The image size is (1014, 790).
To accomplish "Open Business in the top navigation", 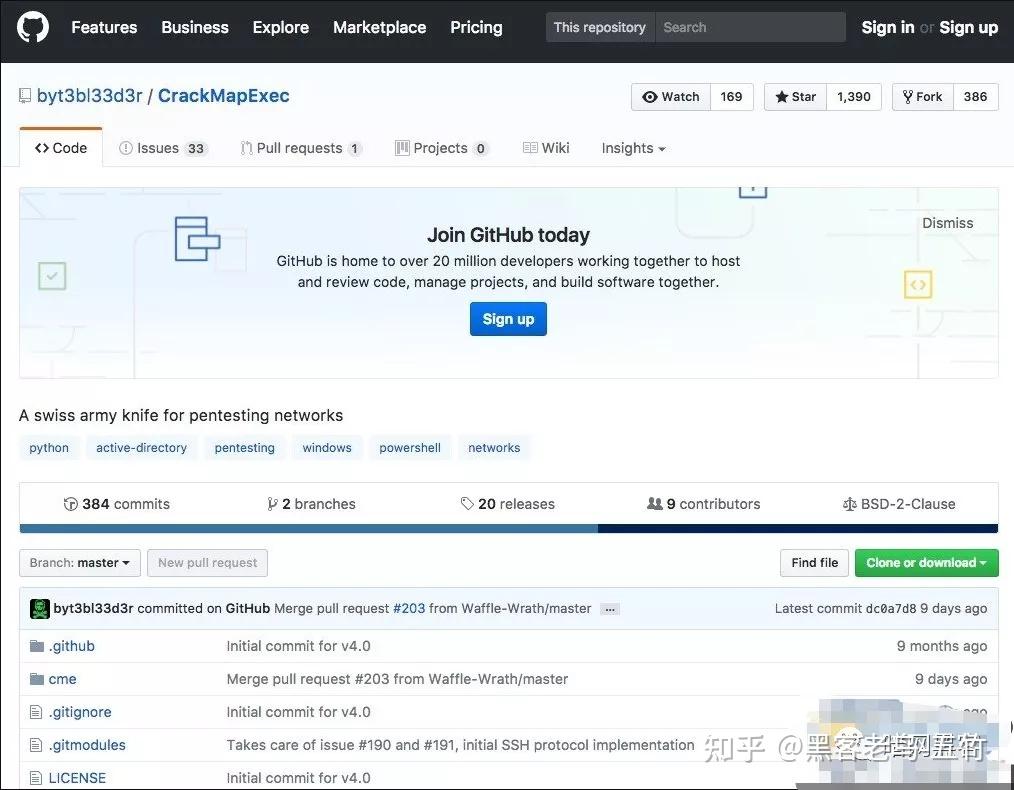I will [195, 27].
